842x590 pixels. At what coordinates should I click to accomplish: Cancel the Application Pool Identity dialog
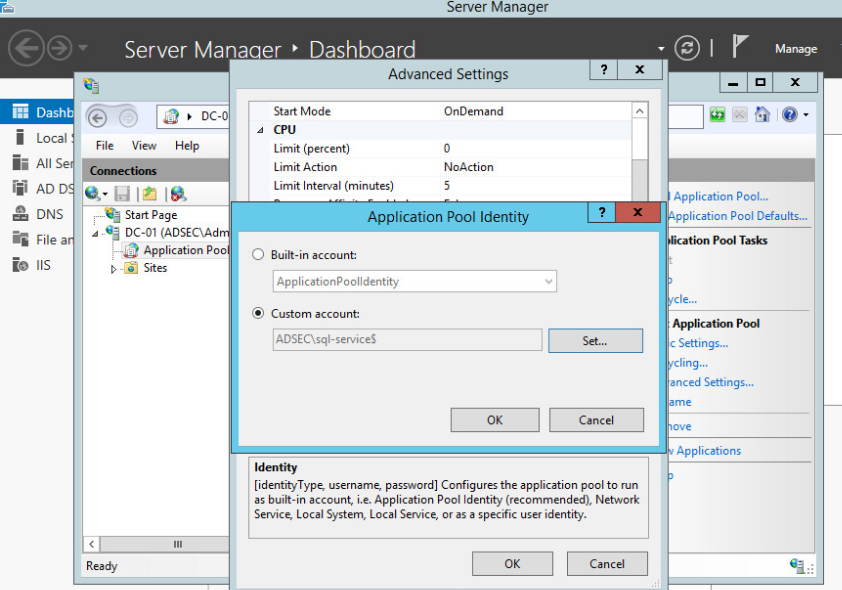pos(596,420)
